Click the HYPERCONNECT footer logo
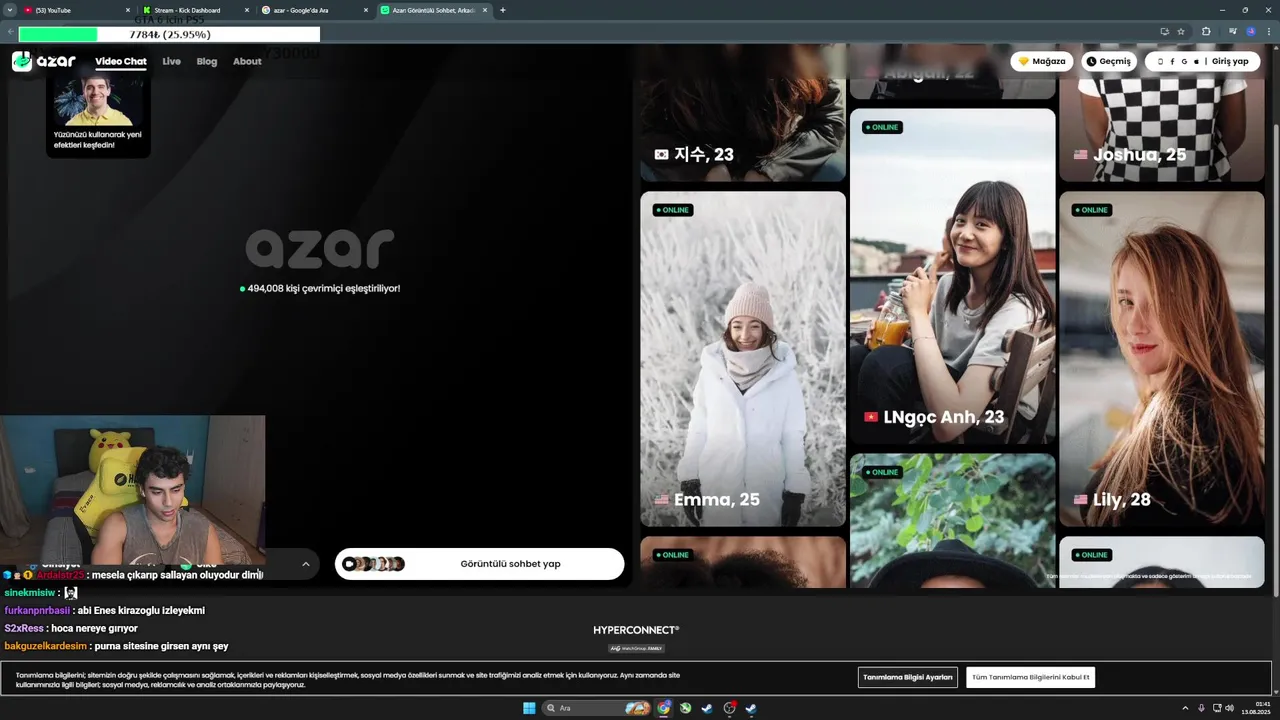Image resolution: width=1280 pixels, height=720 pixels. (x=636, y=630)
